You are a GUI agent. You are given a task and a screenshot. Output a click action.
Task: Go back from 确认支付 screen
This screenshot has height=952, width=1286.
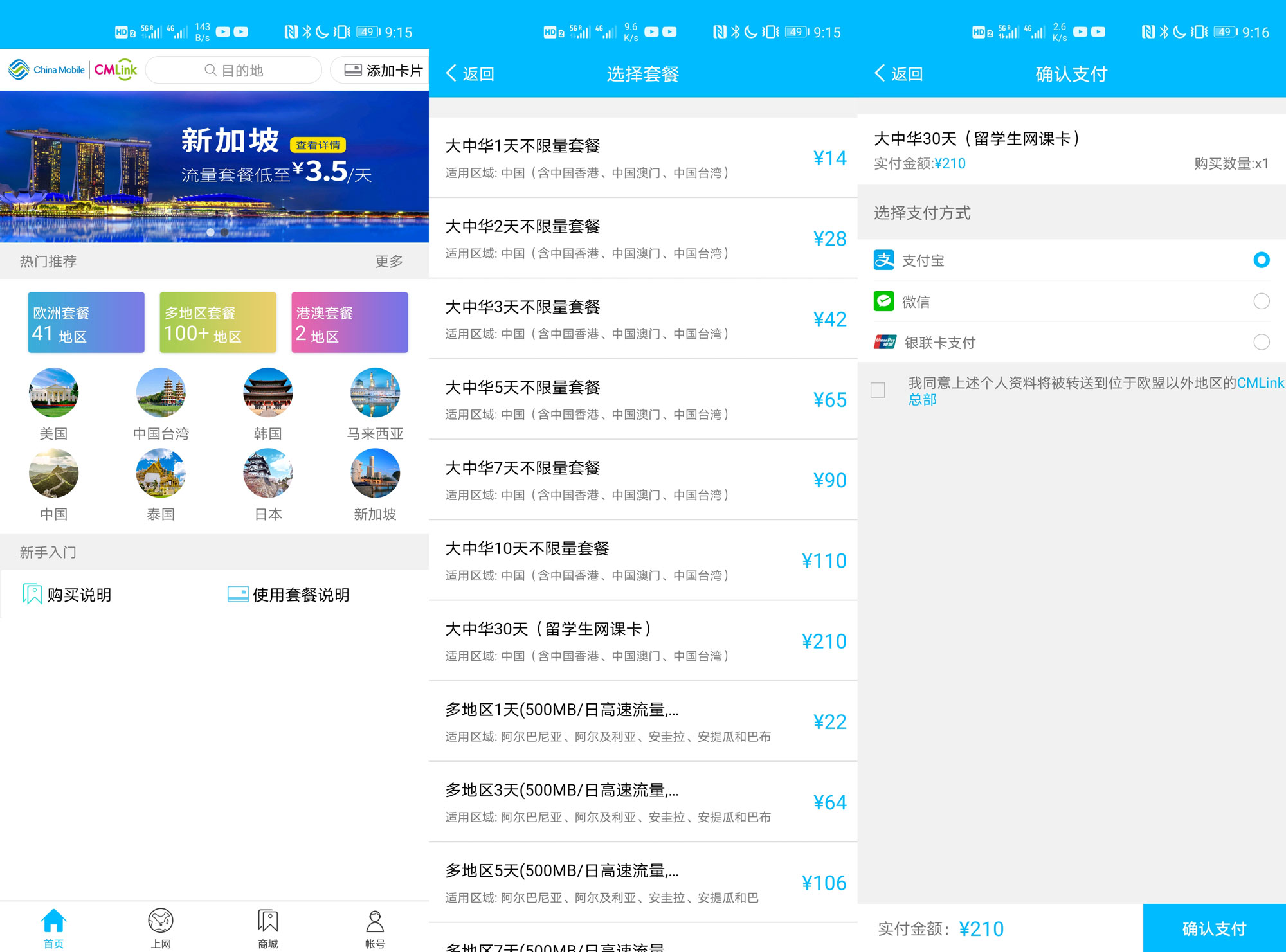coord(899,74)
